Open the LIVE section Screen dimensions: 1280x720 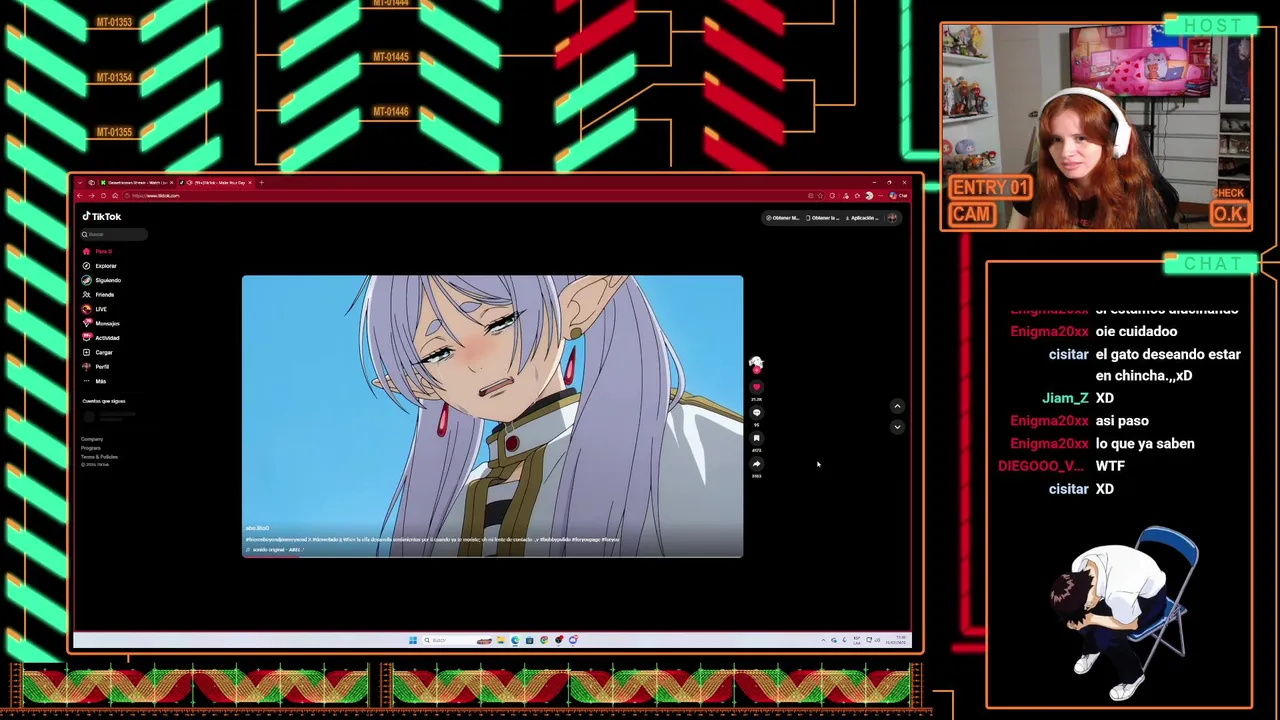[x=96, y=309]
